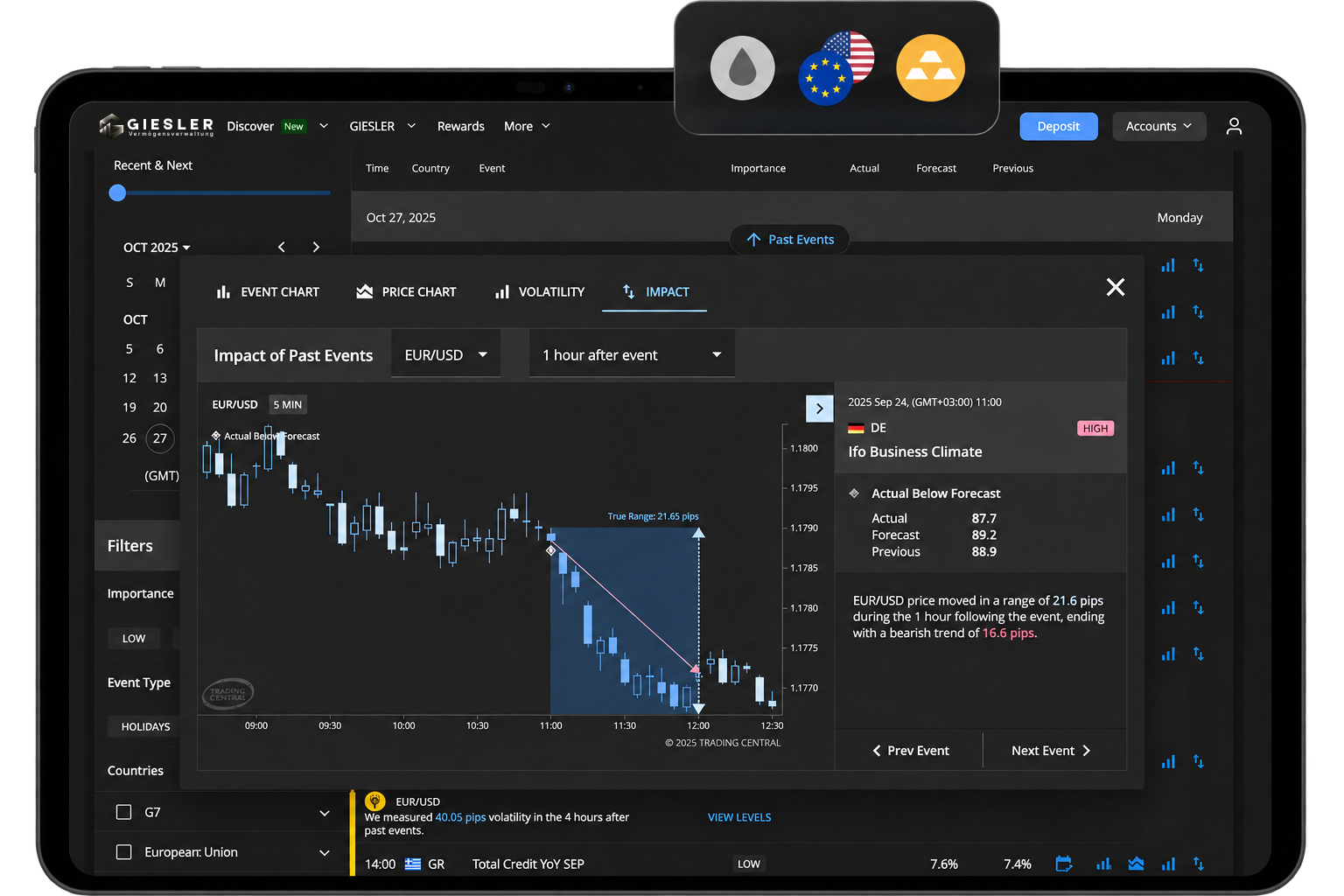Click the lightbulb EUR/USD insight icon
The image size is (1344, 896).
(374, 801)
